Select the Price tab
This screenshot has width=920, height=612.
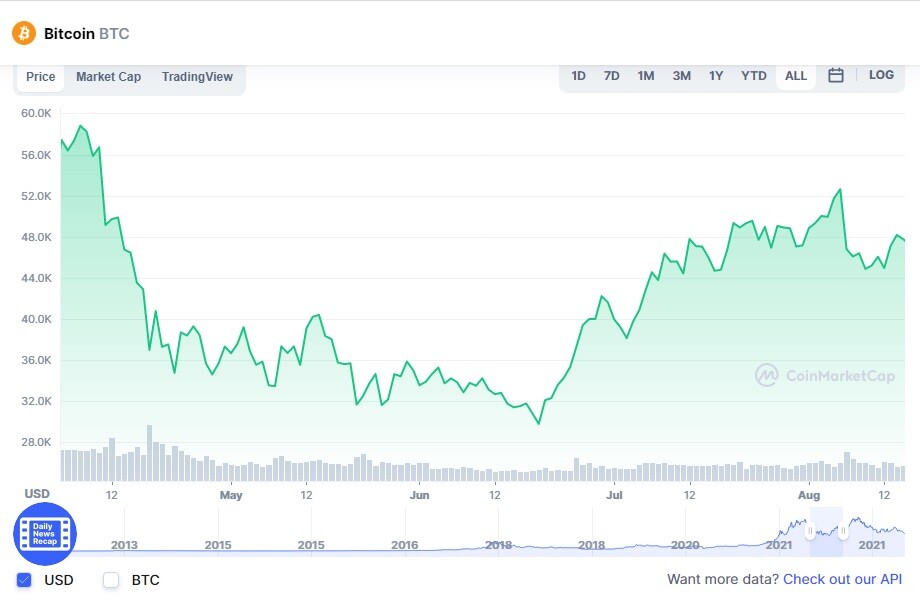(40, 77)
